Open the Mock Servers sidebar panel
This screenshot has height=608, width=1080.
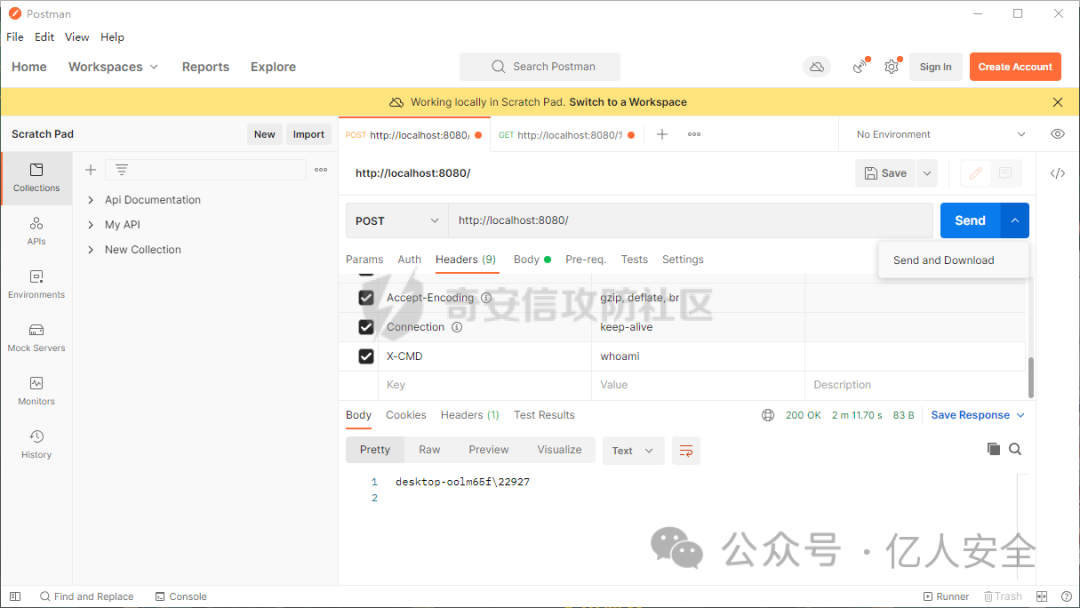37,337
